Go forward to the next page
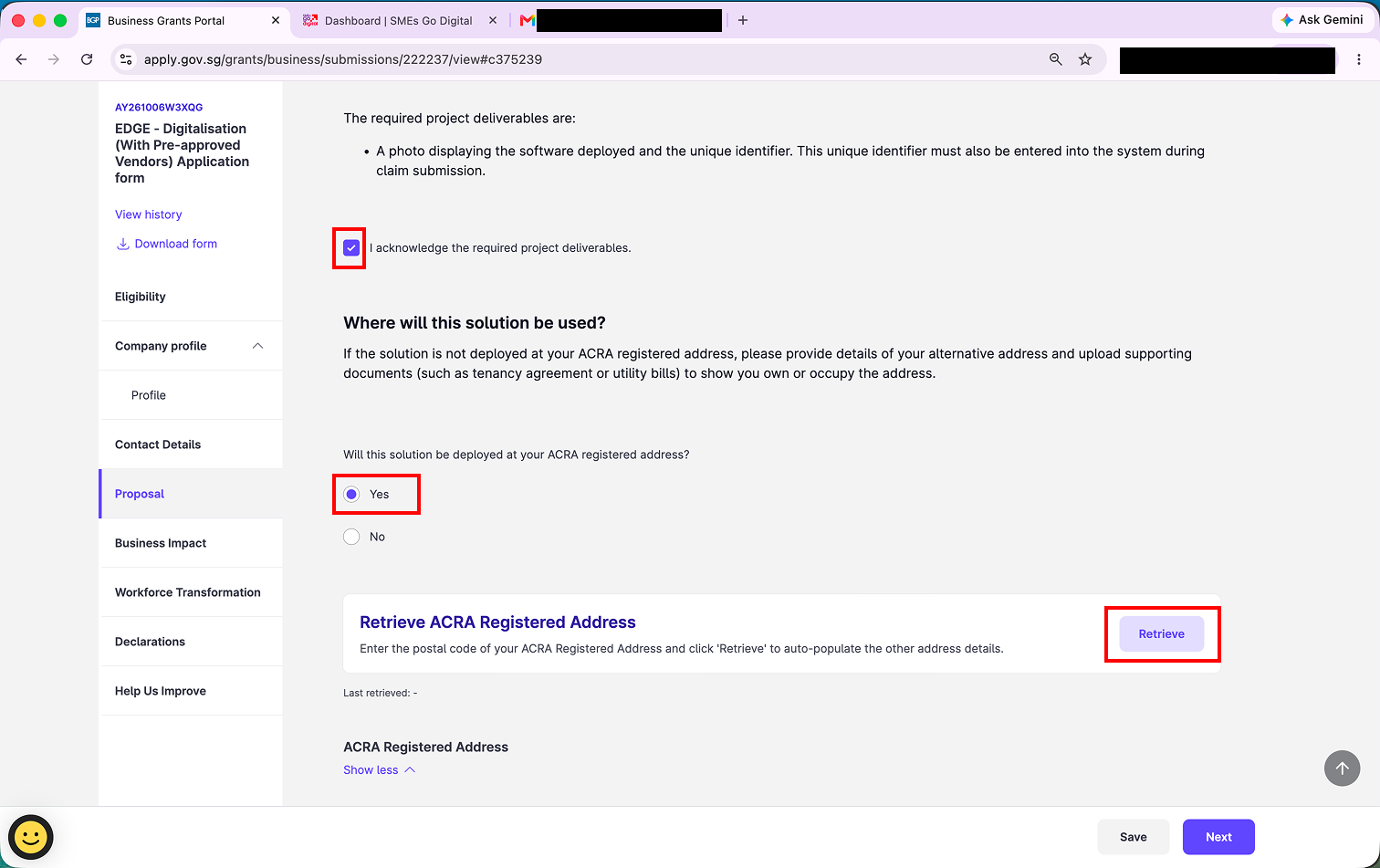The image size is (1380, 868). coord(54,59)
